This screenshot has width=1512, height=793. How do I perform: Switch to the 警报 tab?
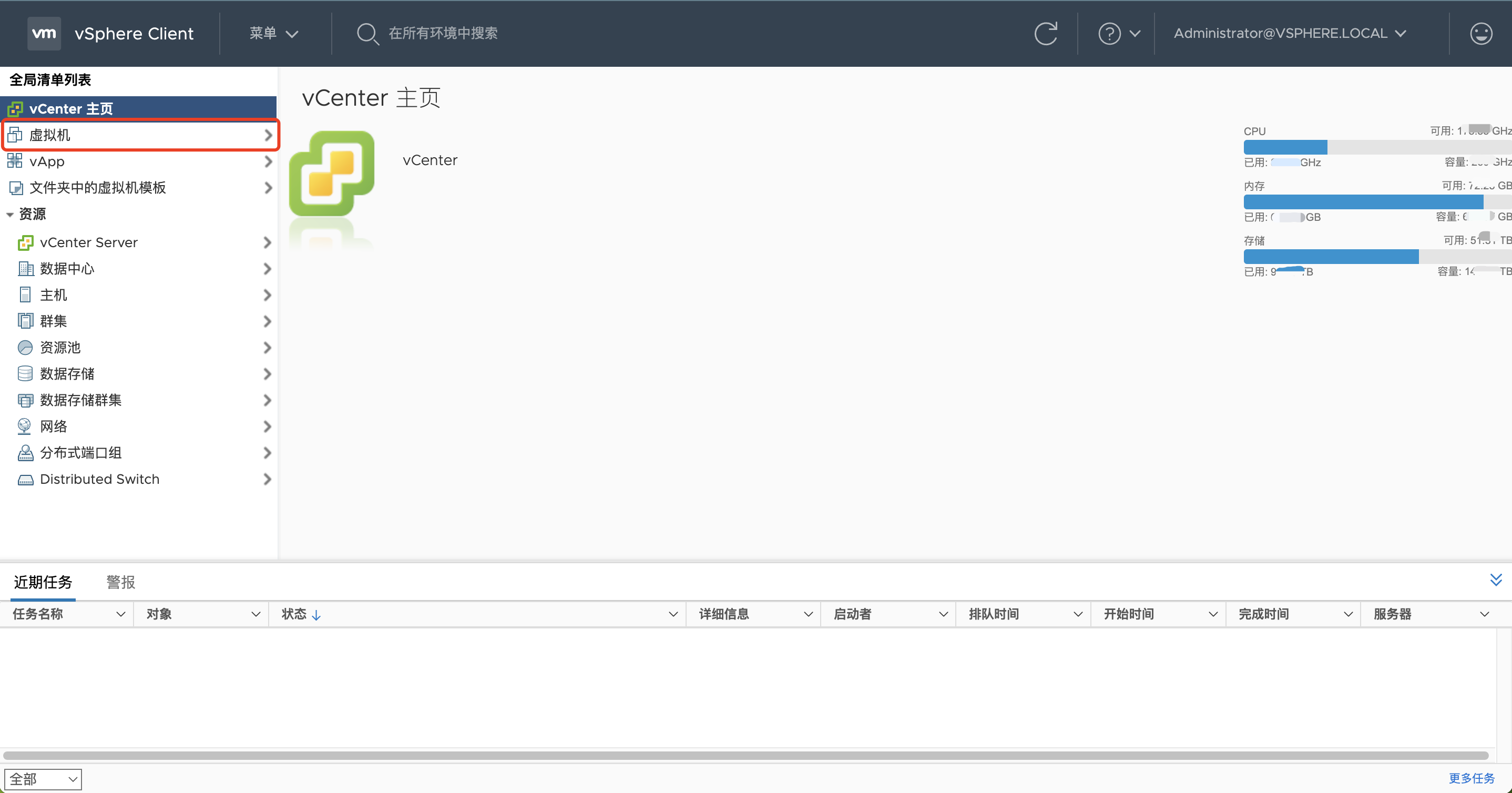click(x=120, y=582)
